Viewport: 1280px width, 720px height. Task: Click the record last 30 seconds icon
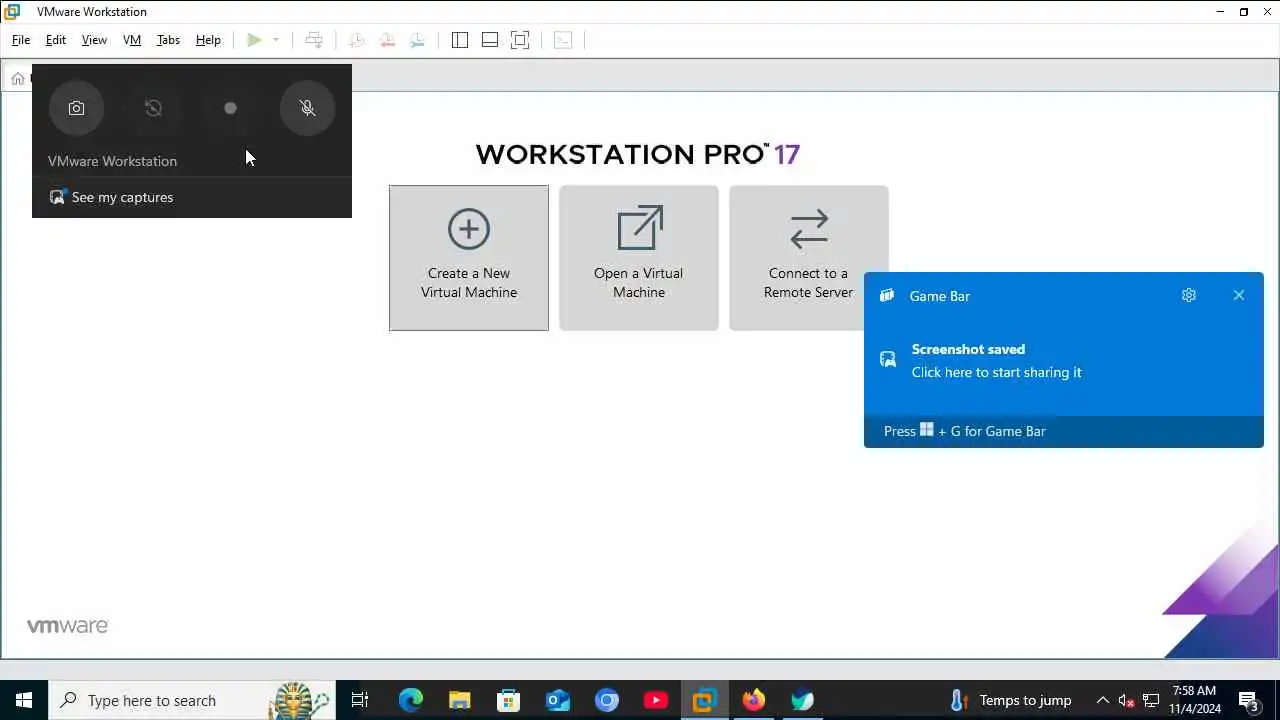(x=153, y=108)
